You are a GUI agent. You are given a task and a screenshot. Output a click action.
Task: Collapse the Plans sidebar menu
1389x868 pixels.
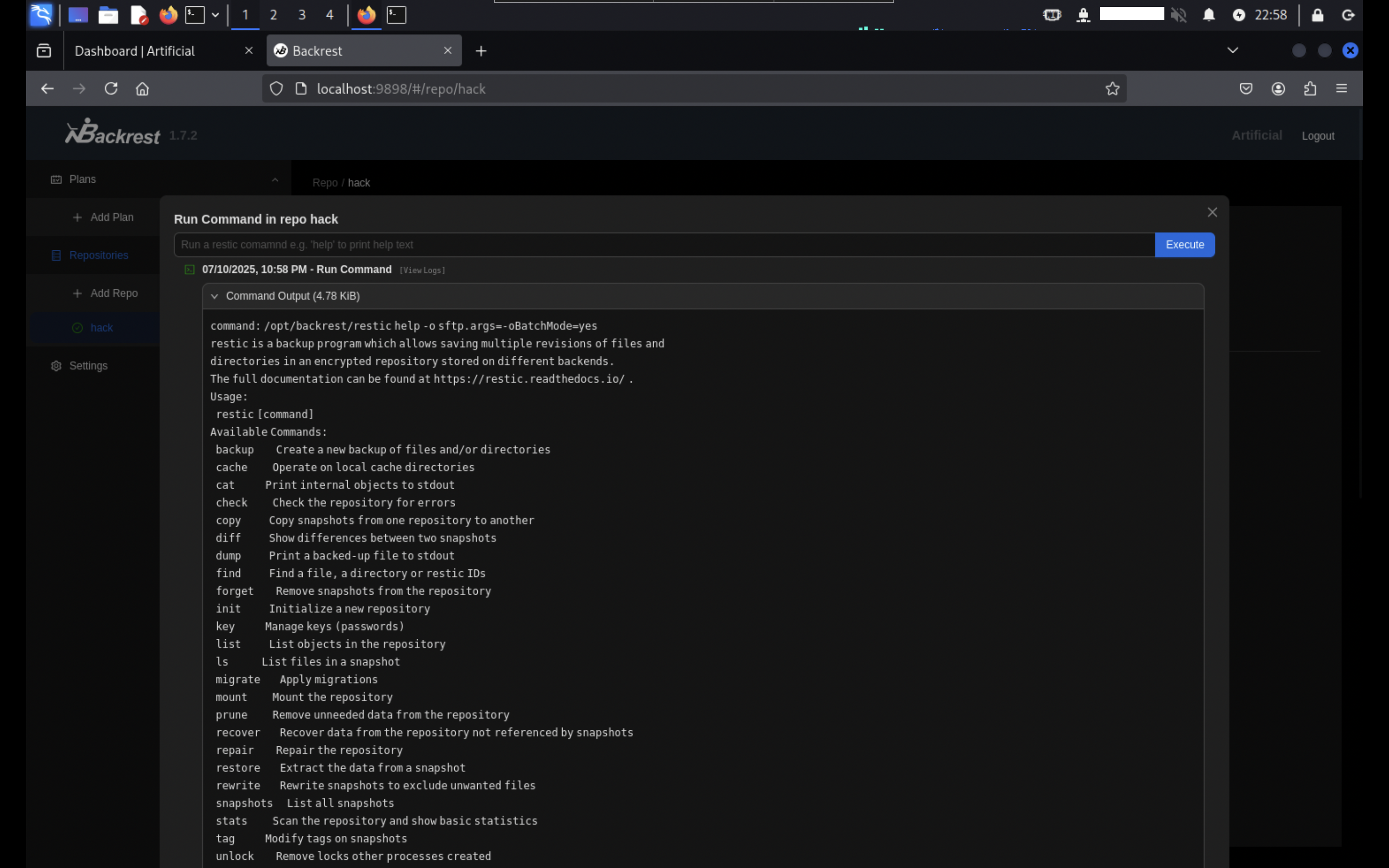pos(275,180)
